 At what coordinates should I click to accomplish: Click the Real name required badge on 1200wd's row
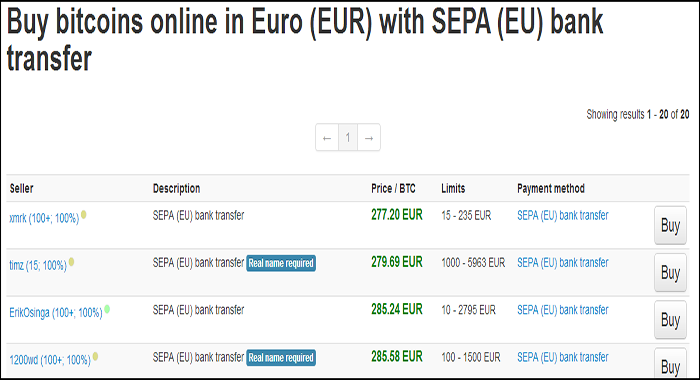click(281, 358)
